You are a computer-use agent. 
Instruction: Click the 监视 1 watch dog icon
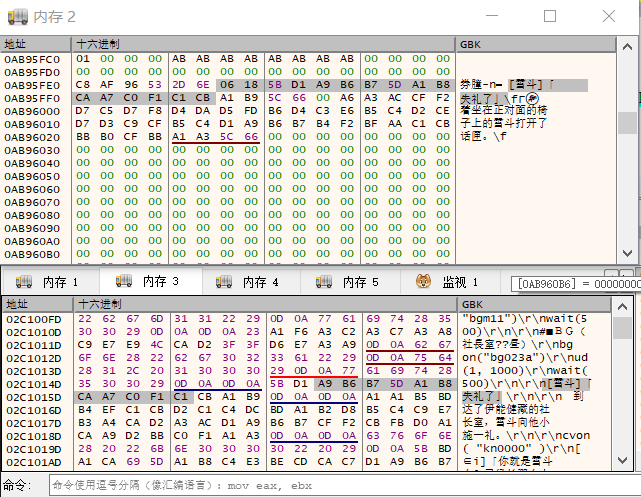pyautogui.click(x=424, y=283)
